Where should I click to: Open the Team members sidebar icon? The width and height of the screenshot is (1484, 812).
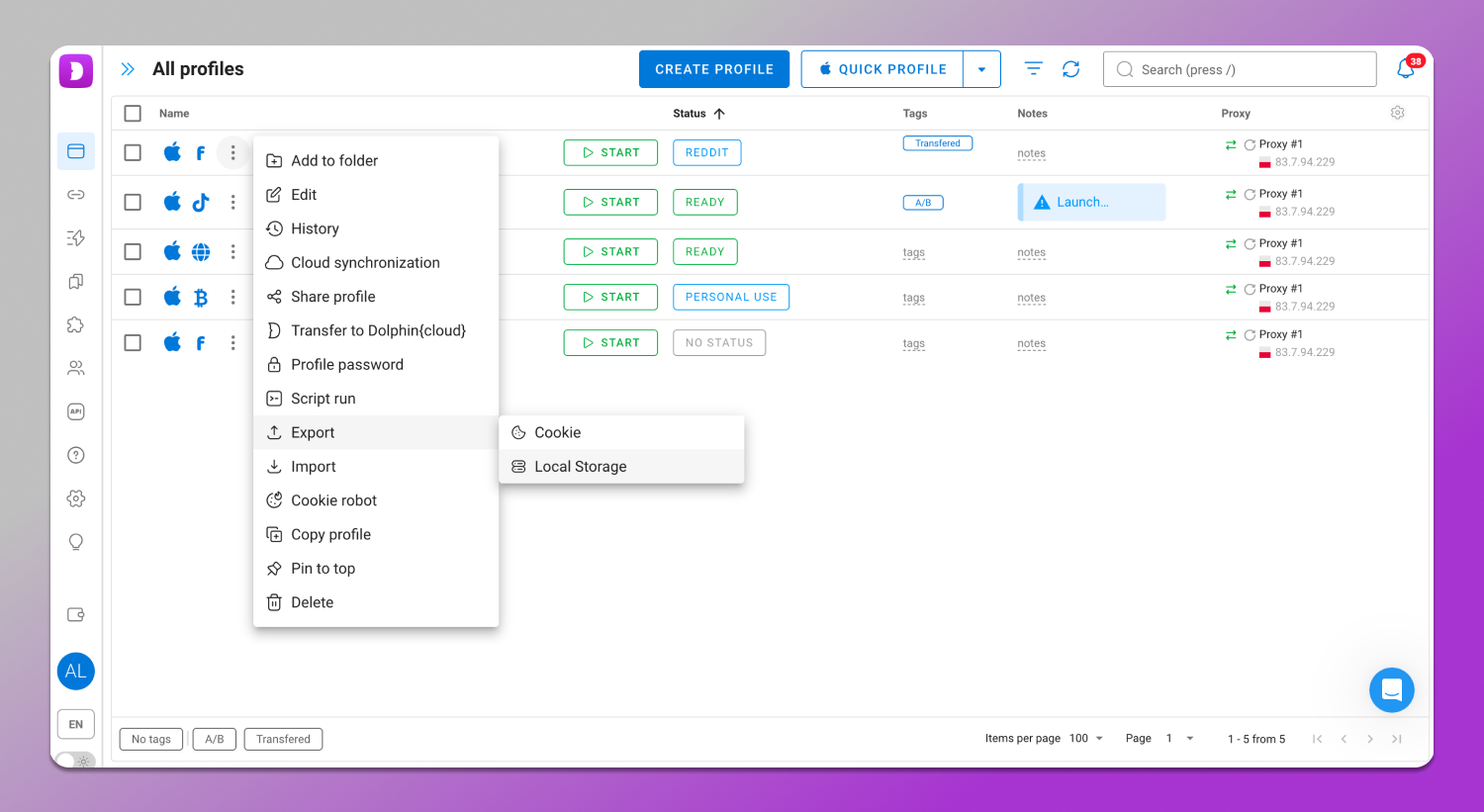(76, 367)
